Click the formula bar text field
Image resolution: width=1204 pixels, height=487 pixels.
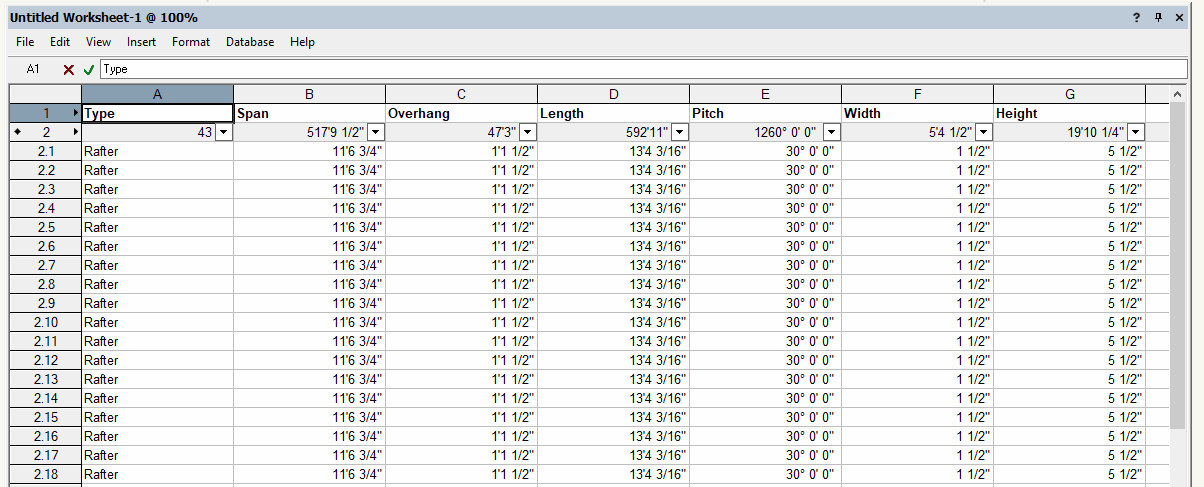[x=640, y=70]
